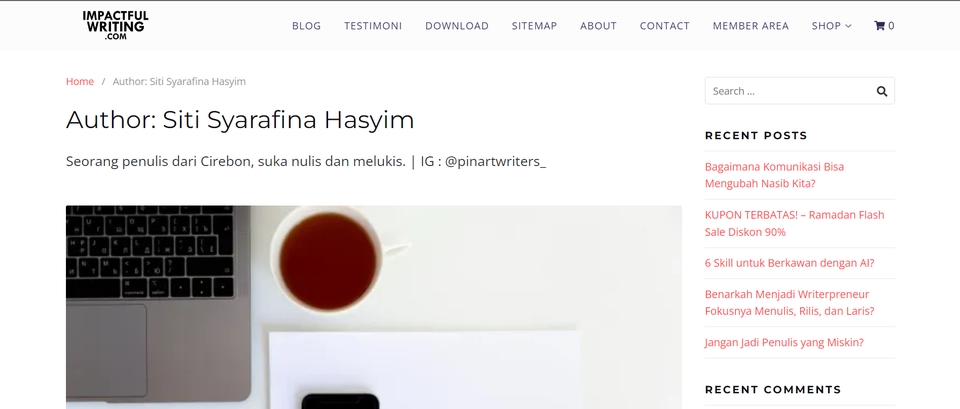Select SITEMAP in the navigation
This screenshot has width=960, height=409.
click(x=534, y=26)
